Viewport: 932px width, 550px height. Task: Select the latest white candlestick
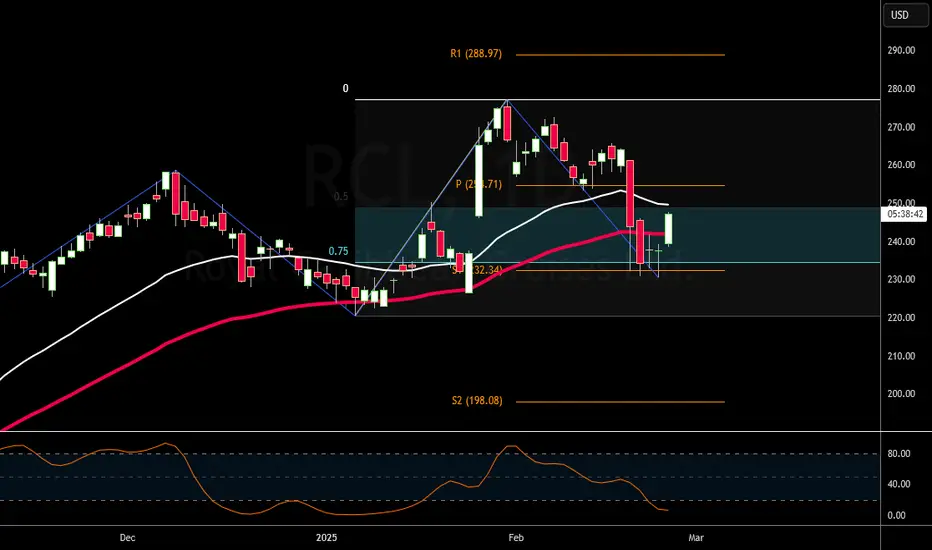click(x=669, y=228)
